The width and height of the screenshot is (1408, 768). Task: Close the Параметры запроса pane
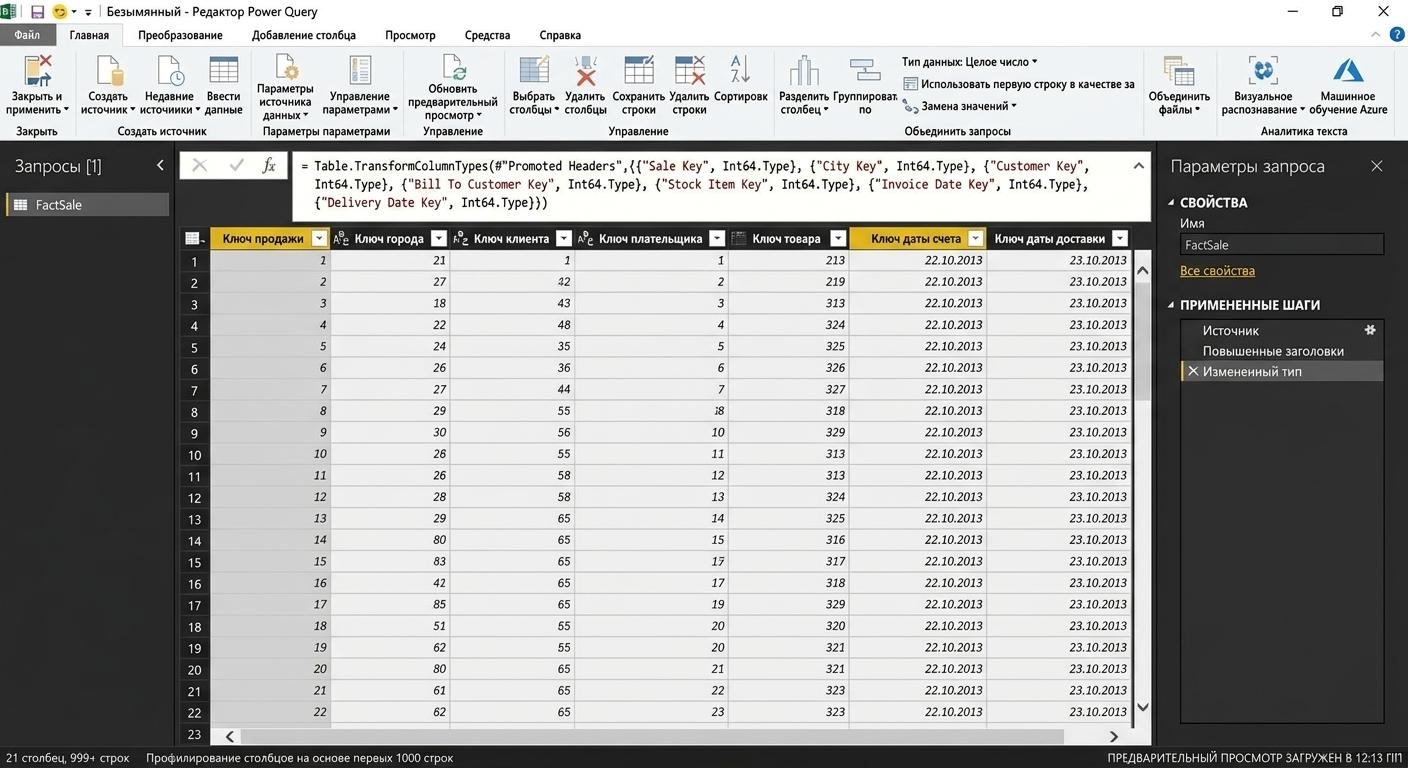pyautogui.click(x=1377, y=166)
